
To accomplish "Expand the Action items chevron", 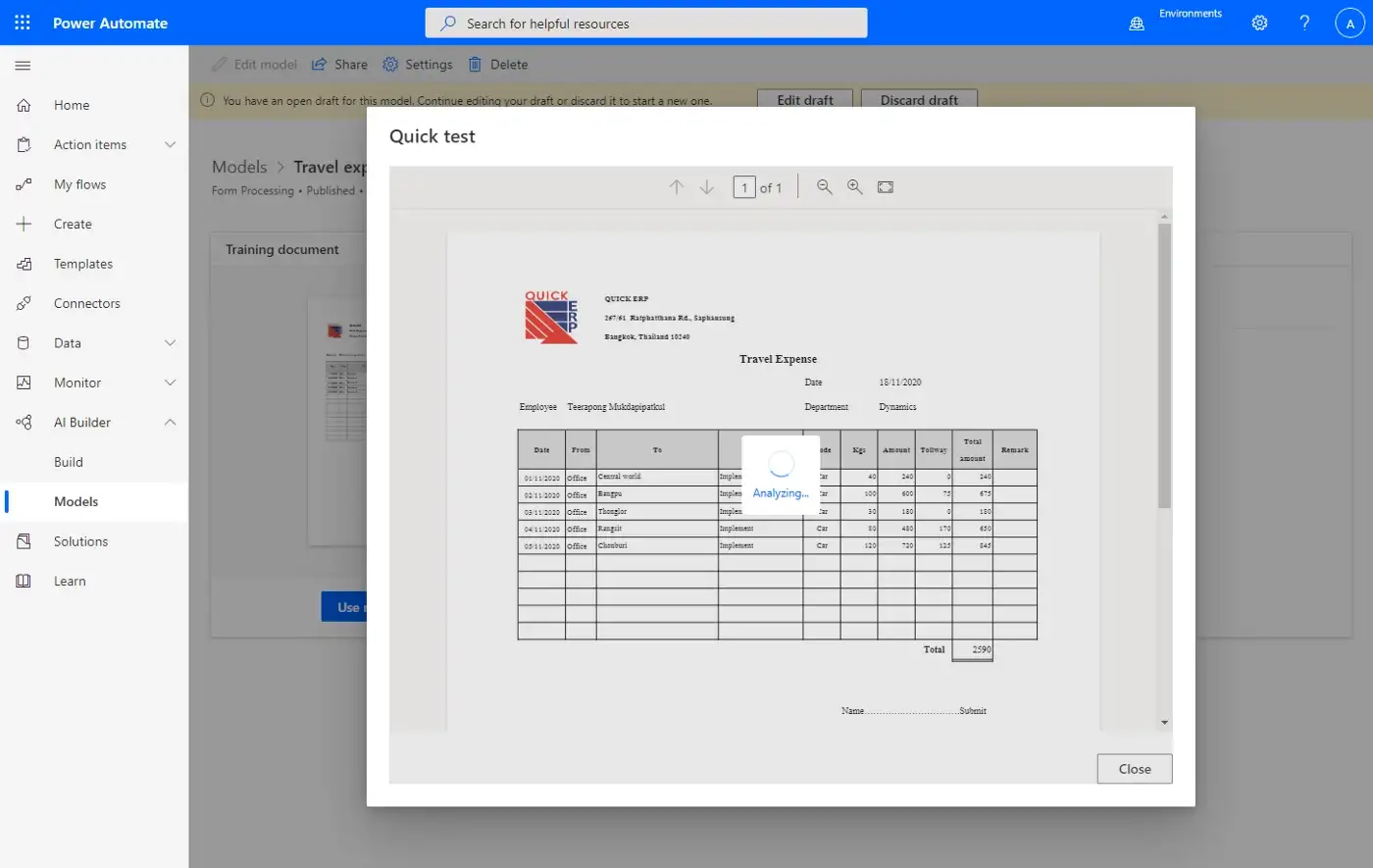I will (x=170, y=144).
